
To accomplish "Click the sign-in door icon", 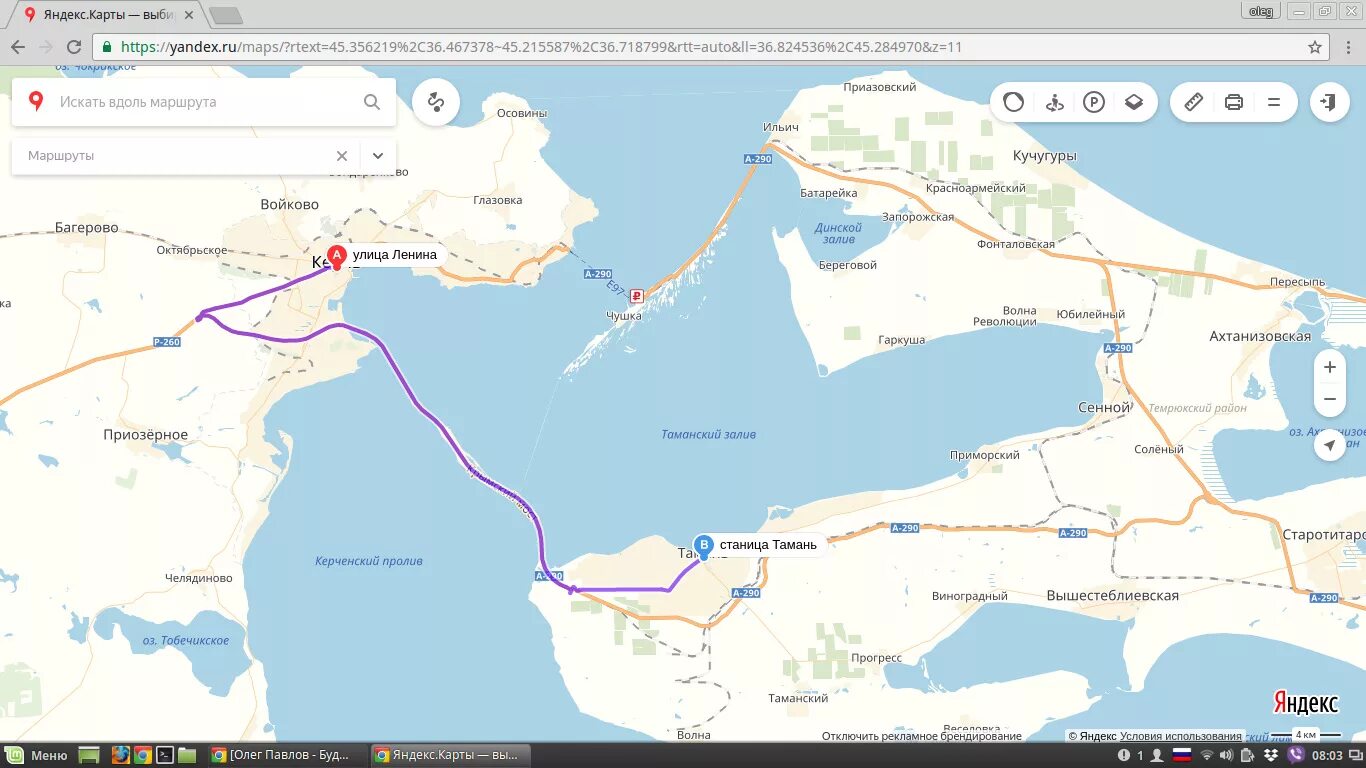I will [x=1329, y=102].
